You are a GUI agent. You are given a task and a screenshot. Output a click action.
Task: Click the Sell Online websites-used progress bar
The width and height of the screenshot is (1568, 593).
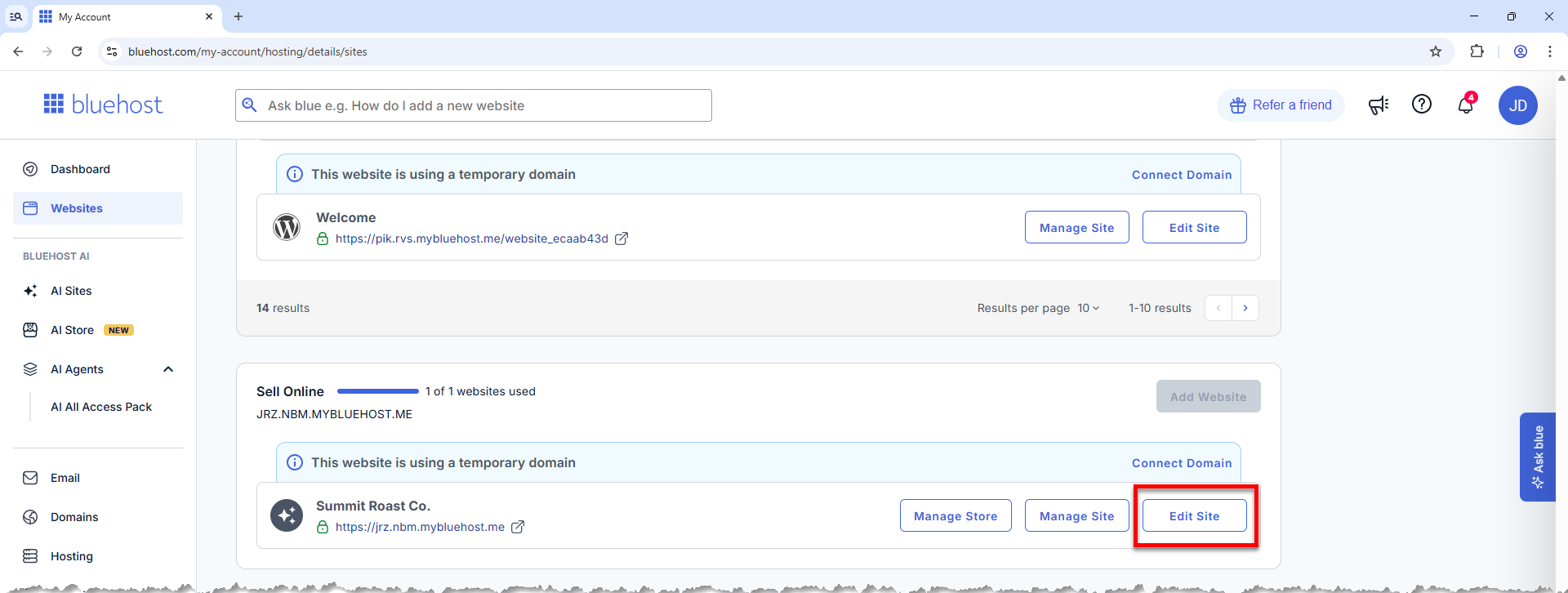click(378, 391)
